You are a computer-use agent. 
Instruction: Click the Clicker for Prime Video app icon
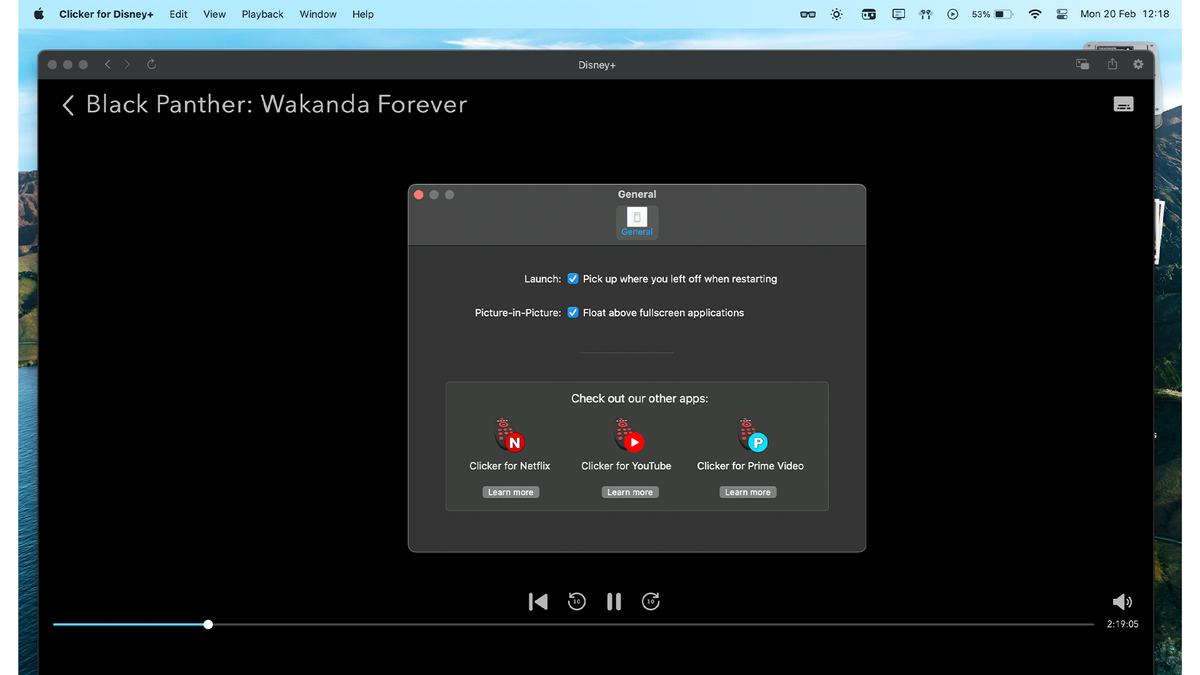pyautogui.click(x=748, y=432)
